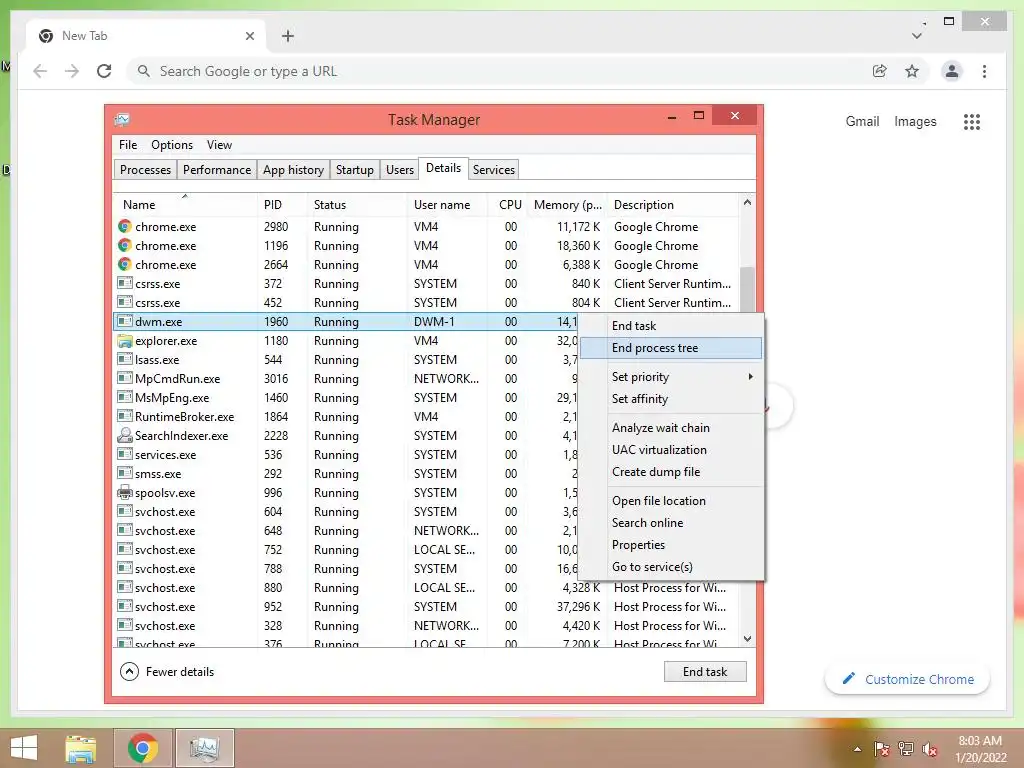1024x768 pixels.
Task: Select Search online in the context menu
Action: pyautogui.click(x=671, y=523)
